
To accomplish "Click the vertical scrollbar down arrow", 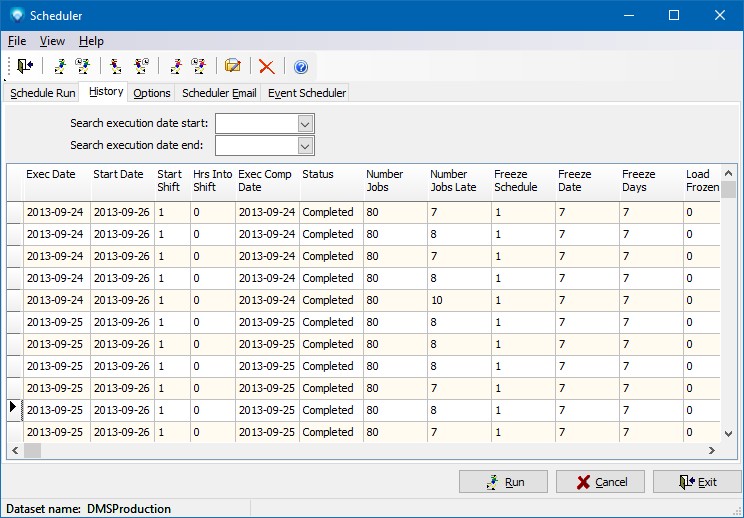I will (730, 433).
